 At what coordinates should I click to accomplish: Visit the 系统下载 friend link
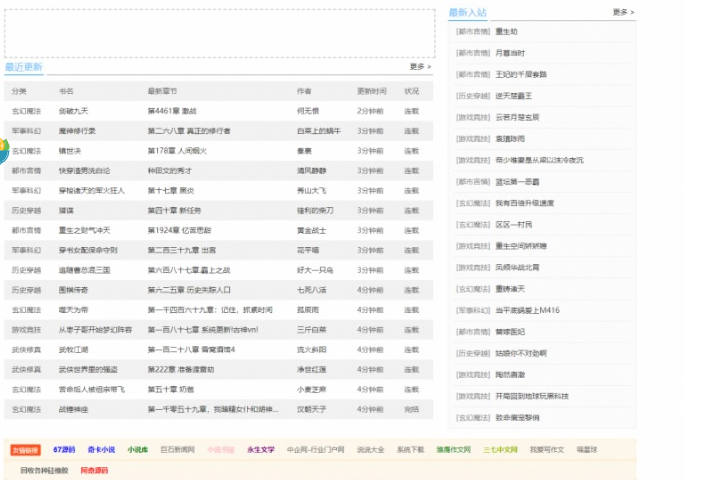click(x=411, y=449)
